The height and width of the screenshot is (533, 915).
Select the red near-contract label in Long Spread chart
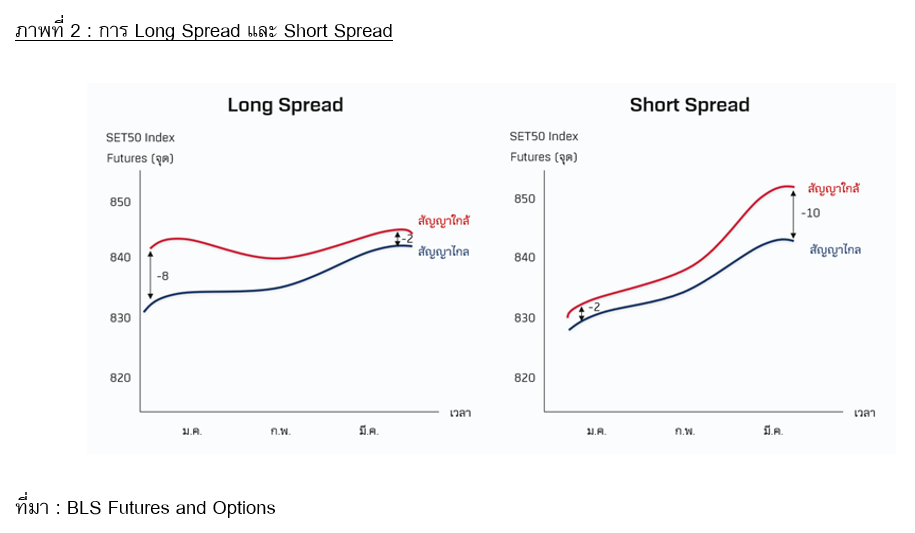444,219
